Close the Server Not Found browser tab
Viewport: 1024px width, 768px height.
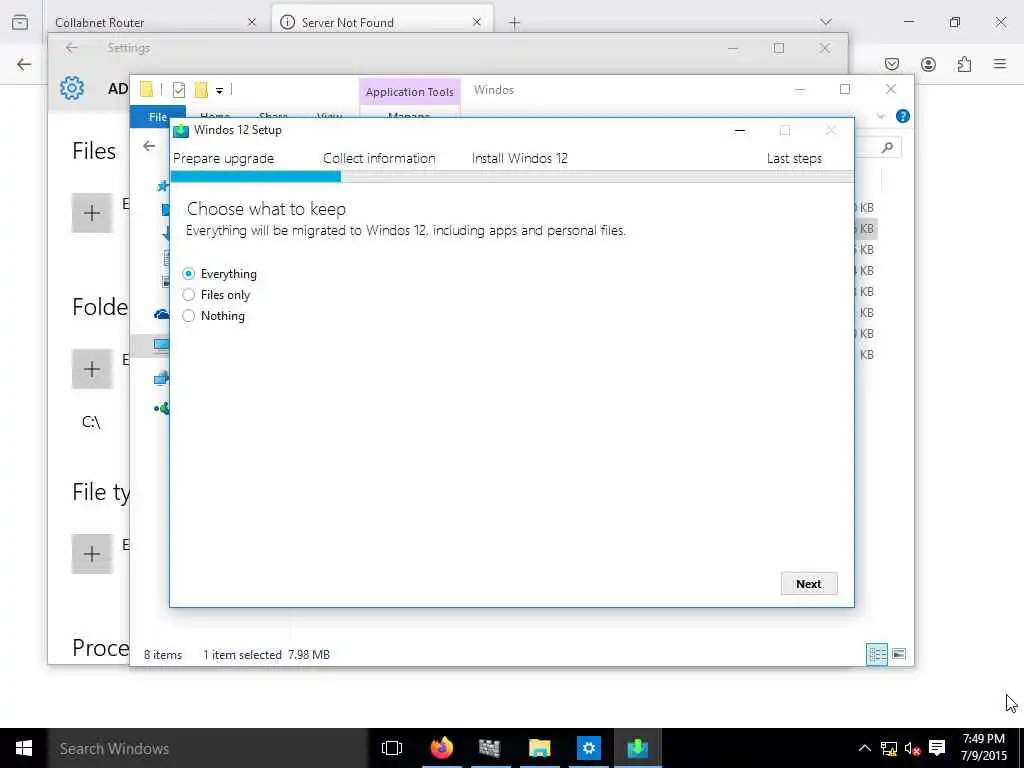coord(477,22)
